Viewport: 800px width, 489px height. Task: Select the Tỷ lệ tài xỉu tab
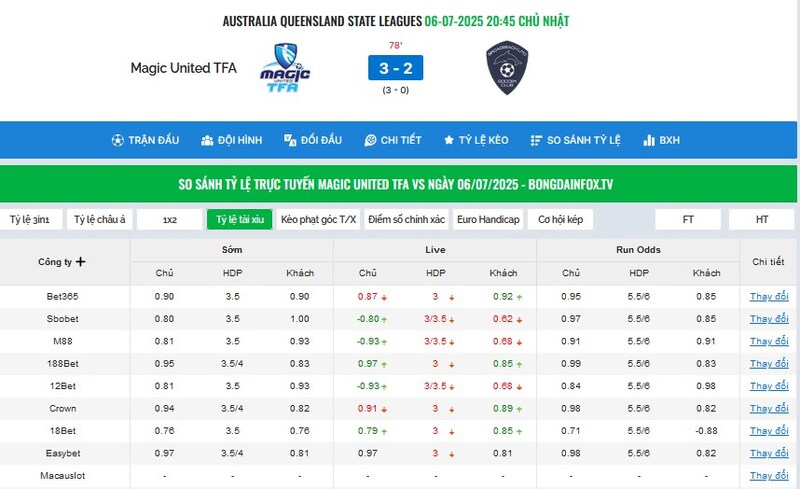coord(240,219)
